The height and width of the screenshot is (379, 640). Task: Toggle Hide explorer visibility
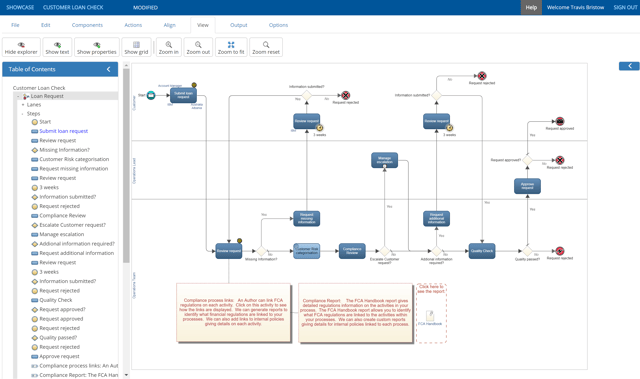pos(21,47)
